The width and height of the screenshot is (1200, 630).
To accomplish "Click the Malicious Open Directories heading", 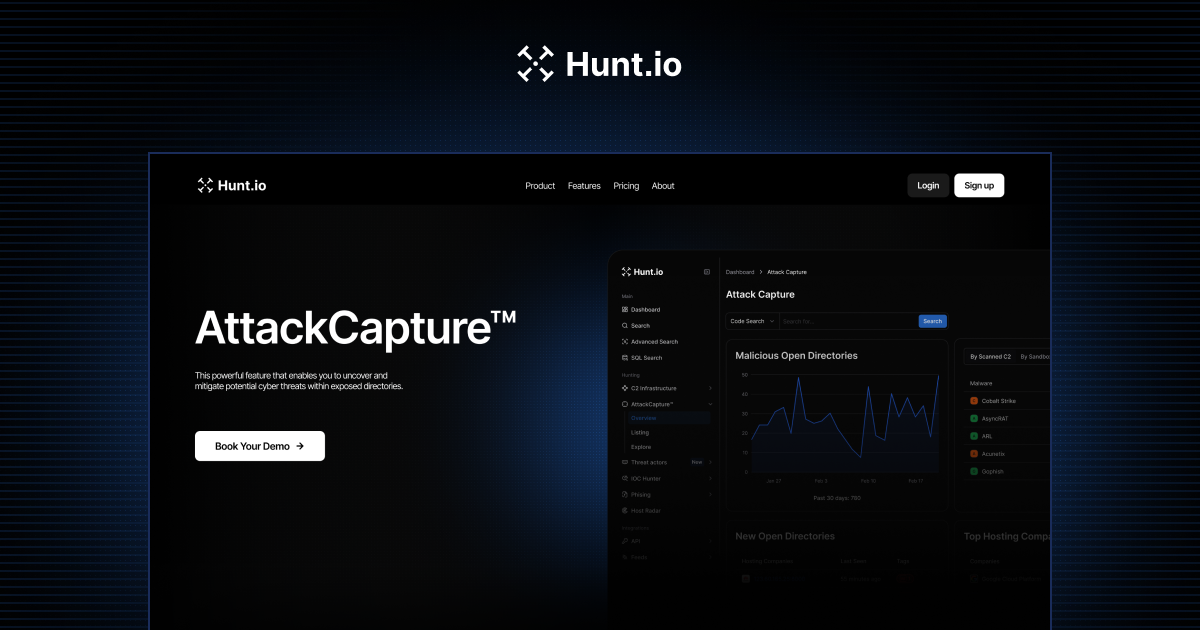I will pyautogui.click(x=796, y=355).
